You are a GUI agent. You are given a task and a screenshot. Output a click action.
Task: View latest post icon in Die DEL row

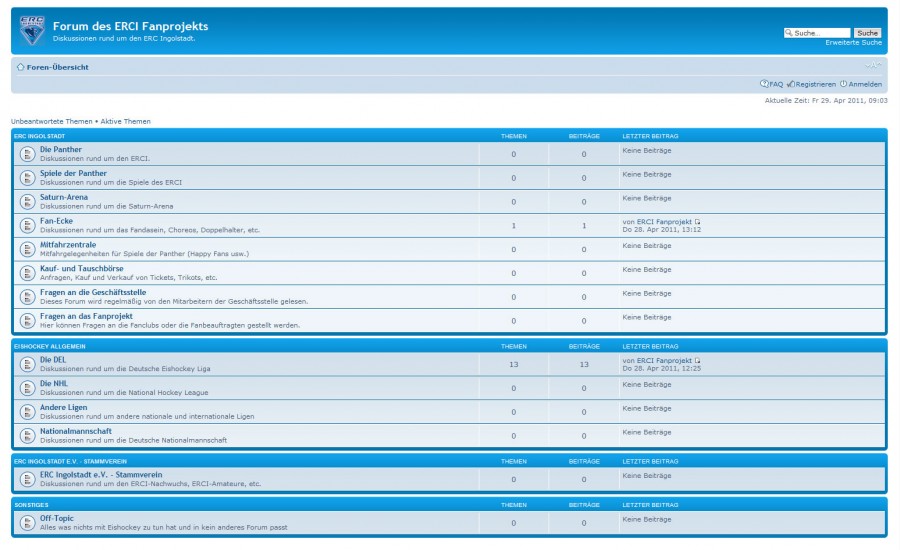[x=697, y=361]
